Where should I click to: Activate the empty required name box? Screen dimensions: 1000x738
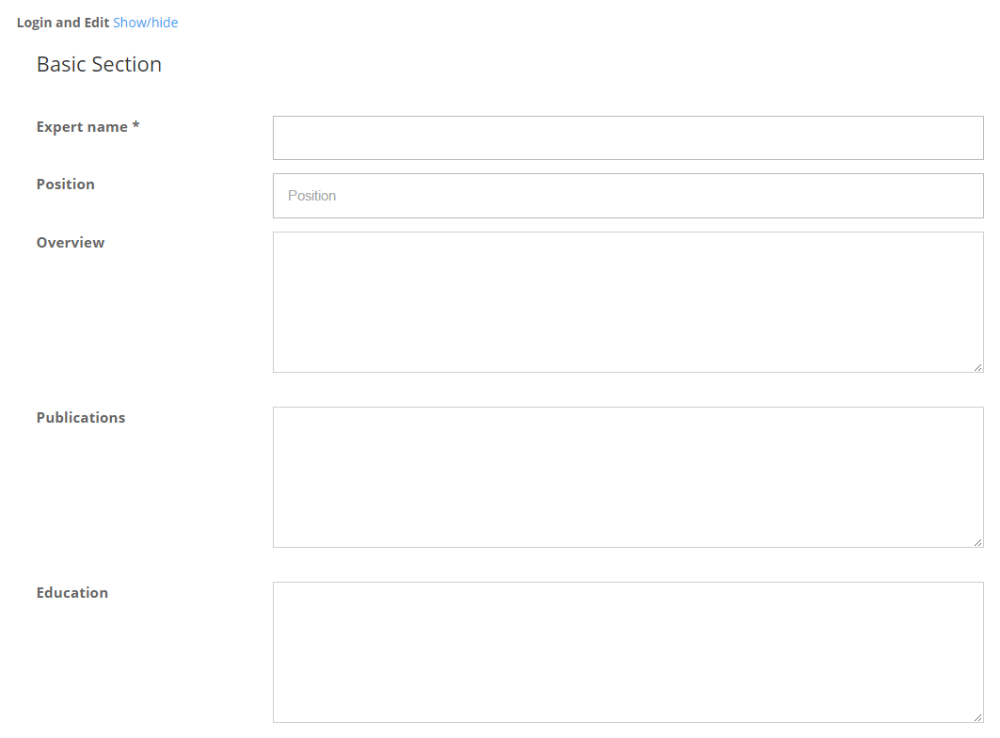click(627, 138)
